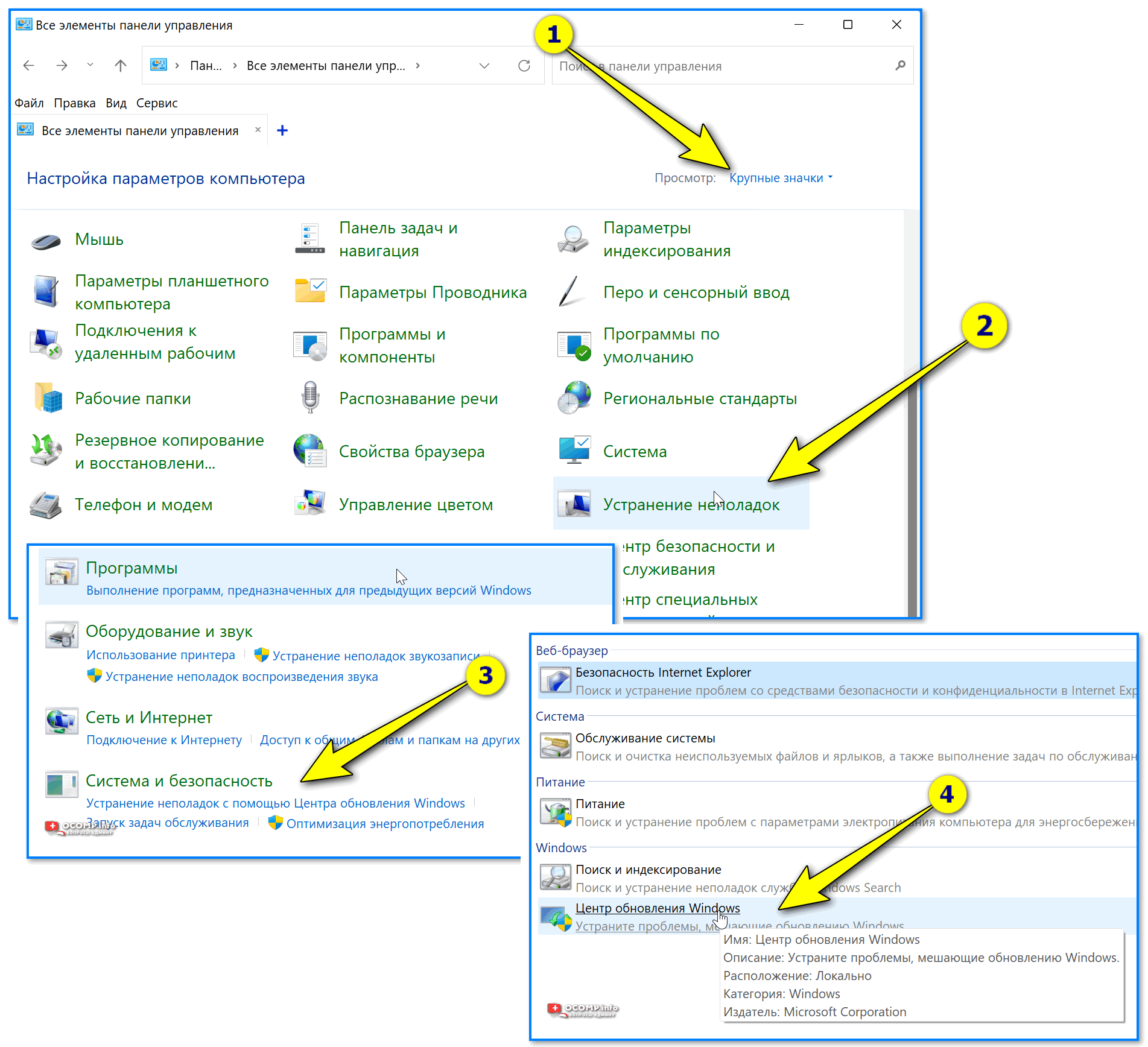This screenshot has width=1148, height=1047.
Task: Open Распознавание речи microphone icon
Action: [x=310, y=397]
